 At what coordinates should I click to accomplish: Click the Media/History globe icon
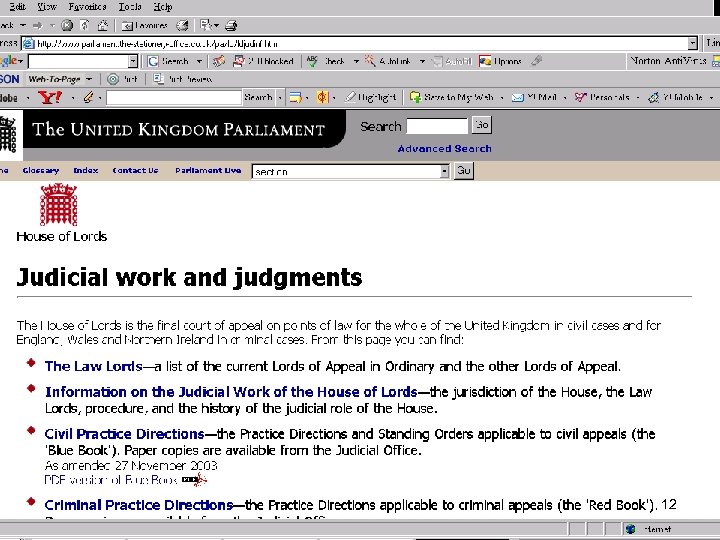tap(183, 26)
